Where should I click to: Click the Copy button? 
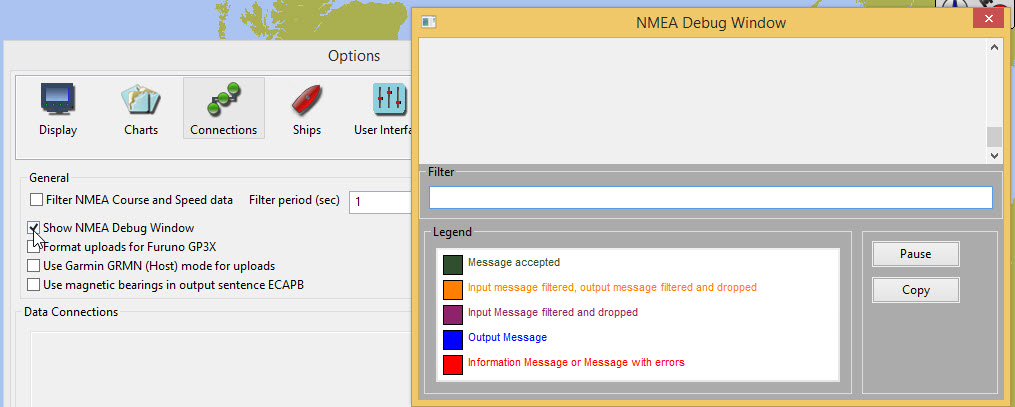[x=915, y=290]
